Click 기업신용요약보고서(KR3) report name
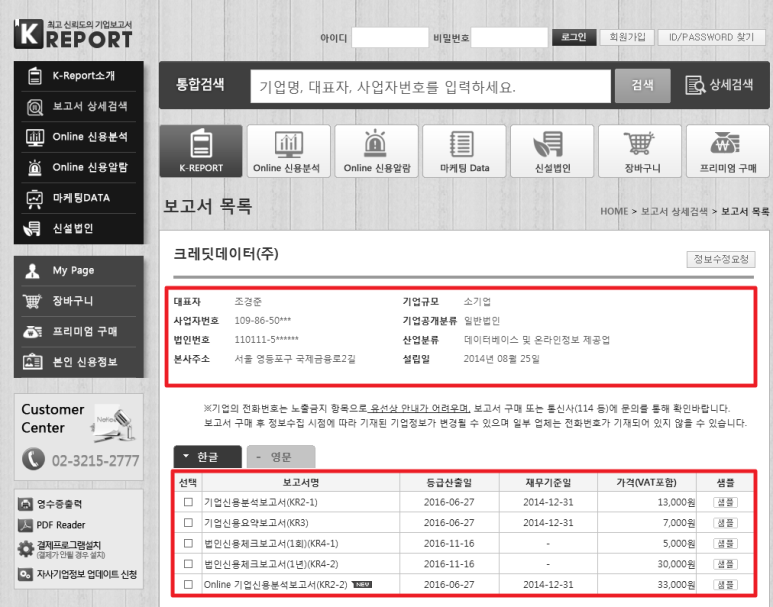The height and width of the screenshot is (607, 773). click(x=256, y=522)
